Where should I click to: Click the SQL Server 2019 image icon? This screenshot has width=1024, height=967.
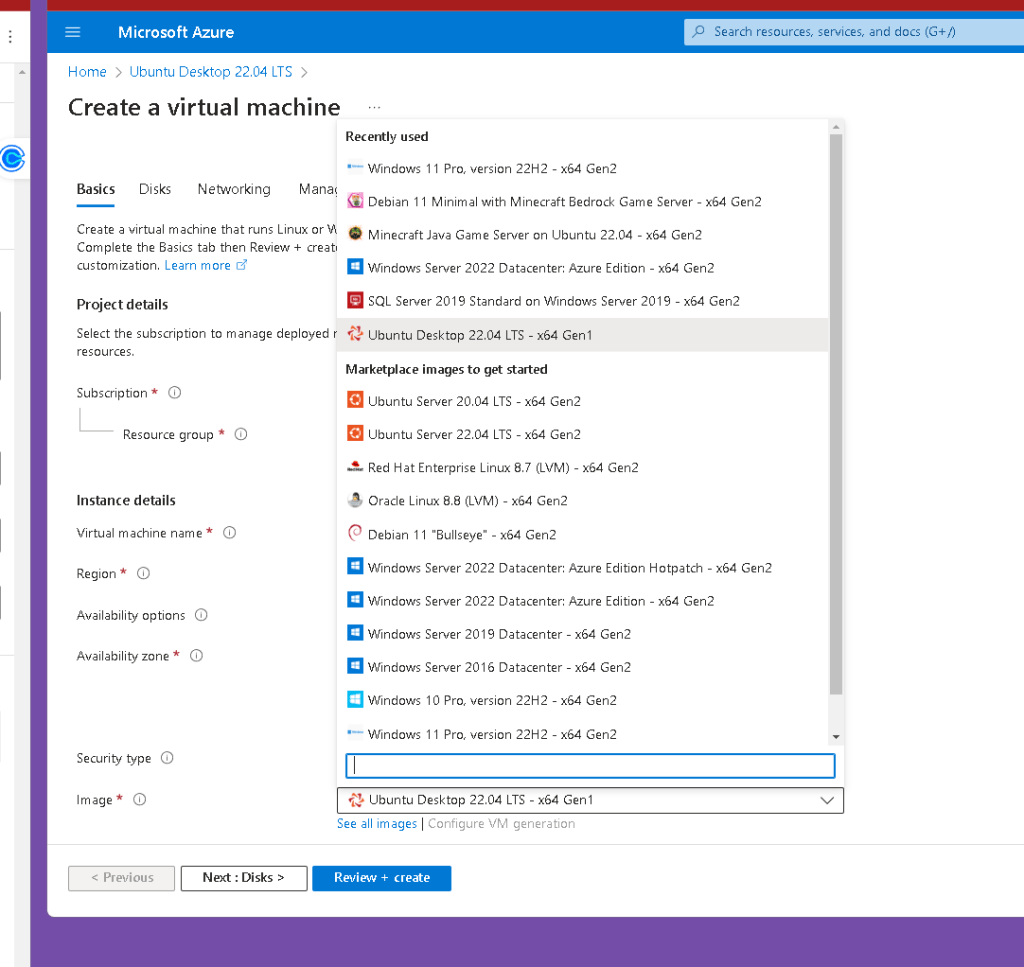tap(355, 300)
